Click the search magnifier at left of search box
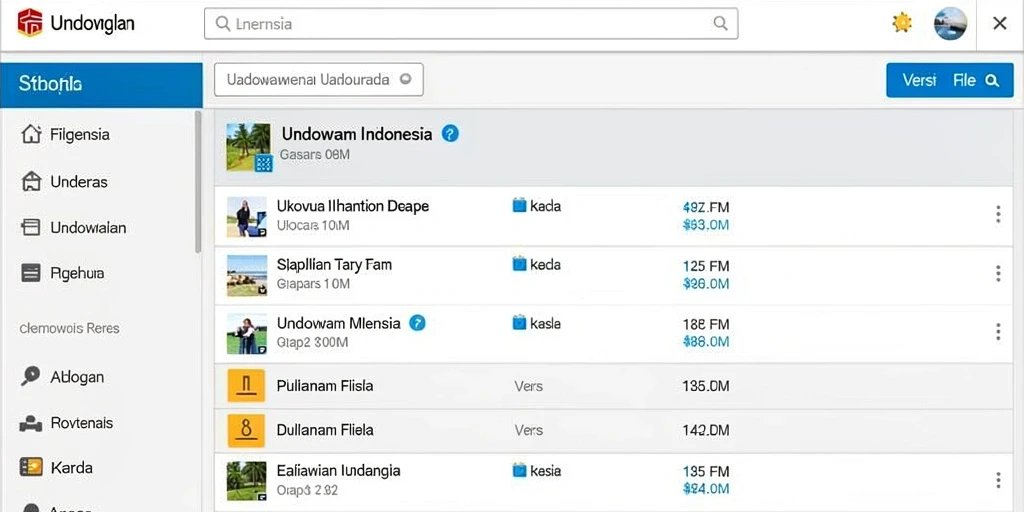Image resolution: width=1024 pixels, height=512 pixels. pyautogui.click(x=222, y=24)
